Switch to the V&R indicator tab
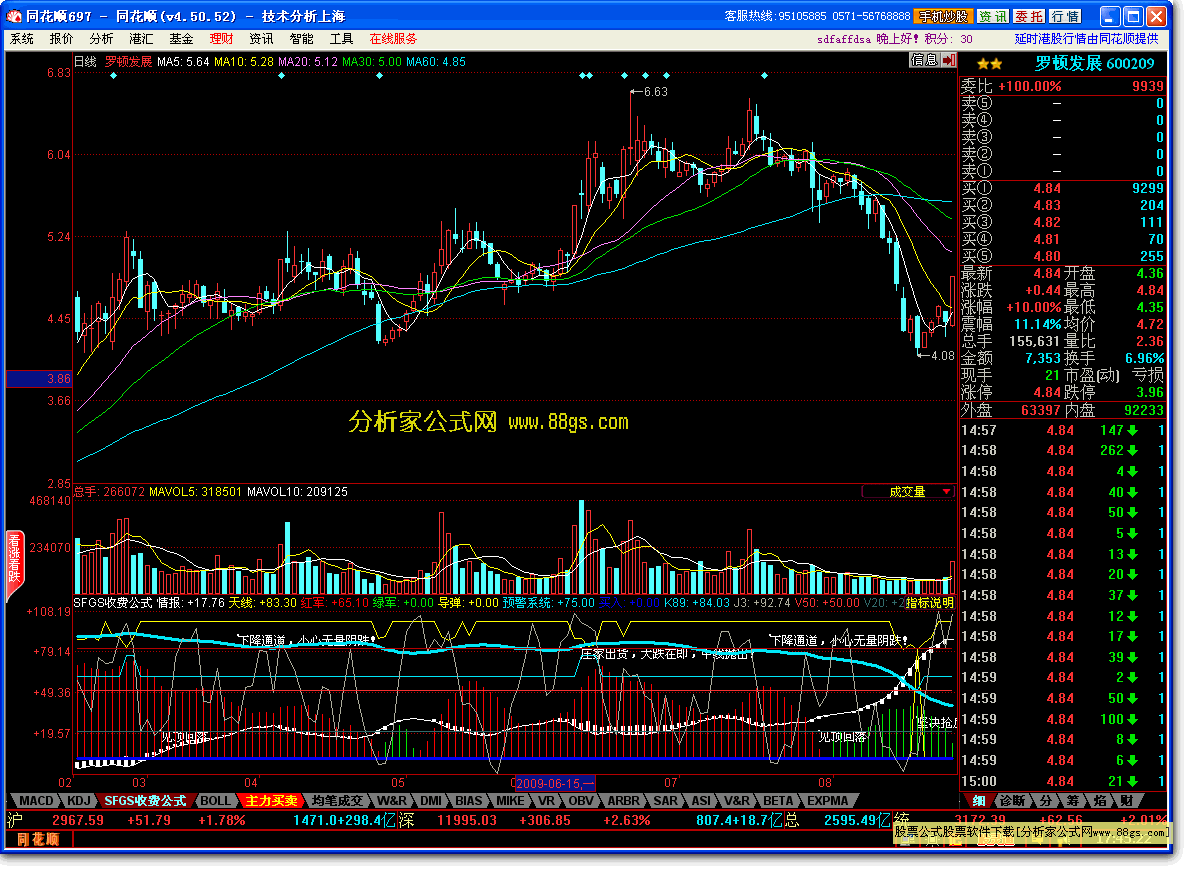This screenshot has width=1188, height=869. click(x=737, y=802)
